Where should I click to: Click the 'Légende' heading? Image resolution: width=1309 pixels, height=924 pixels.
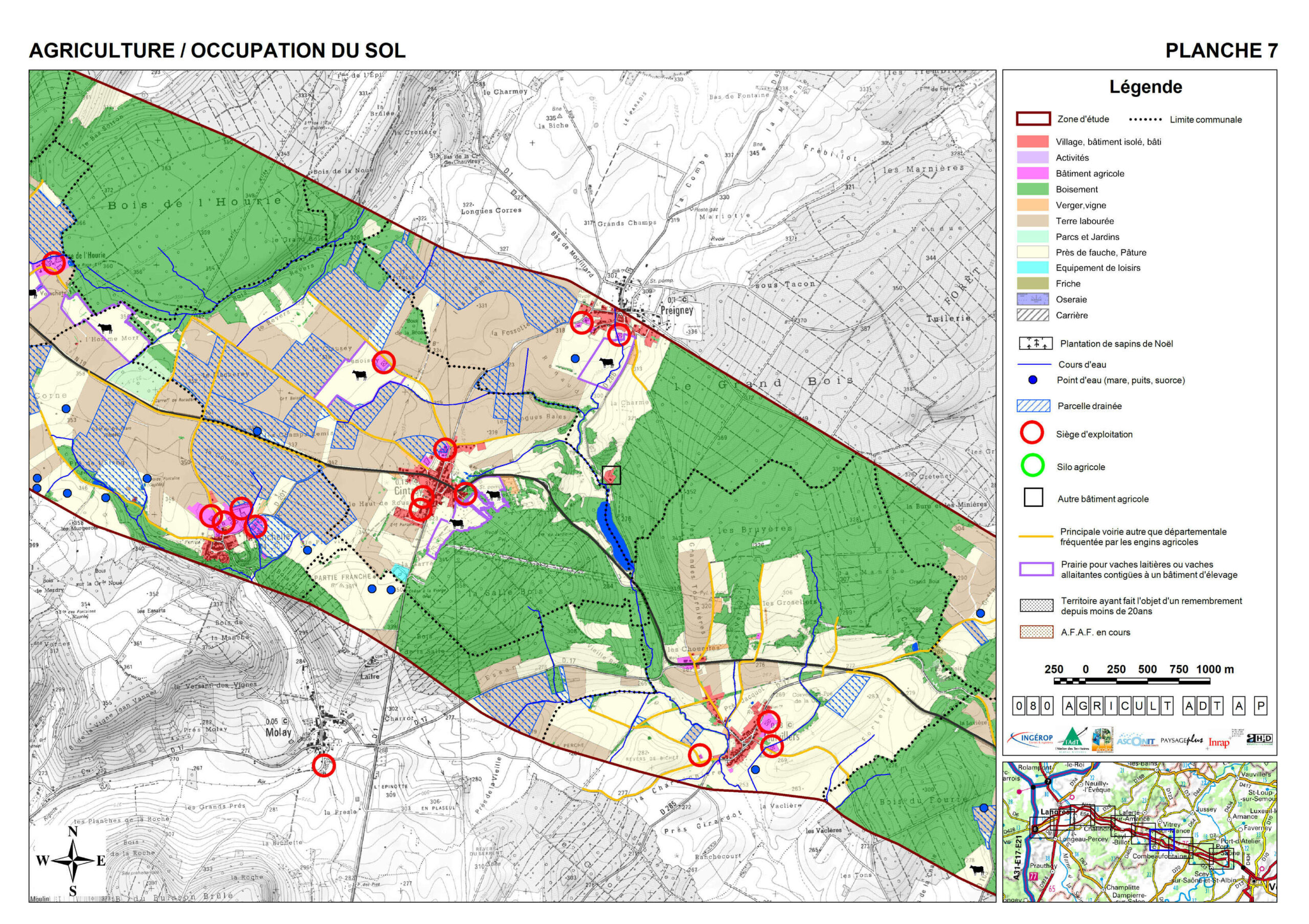[1145, 86]
